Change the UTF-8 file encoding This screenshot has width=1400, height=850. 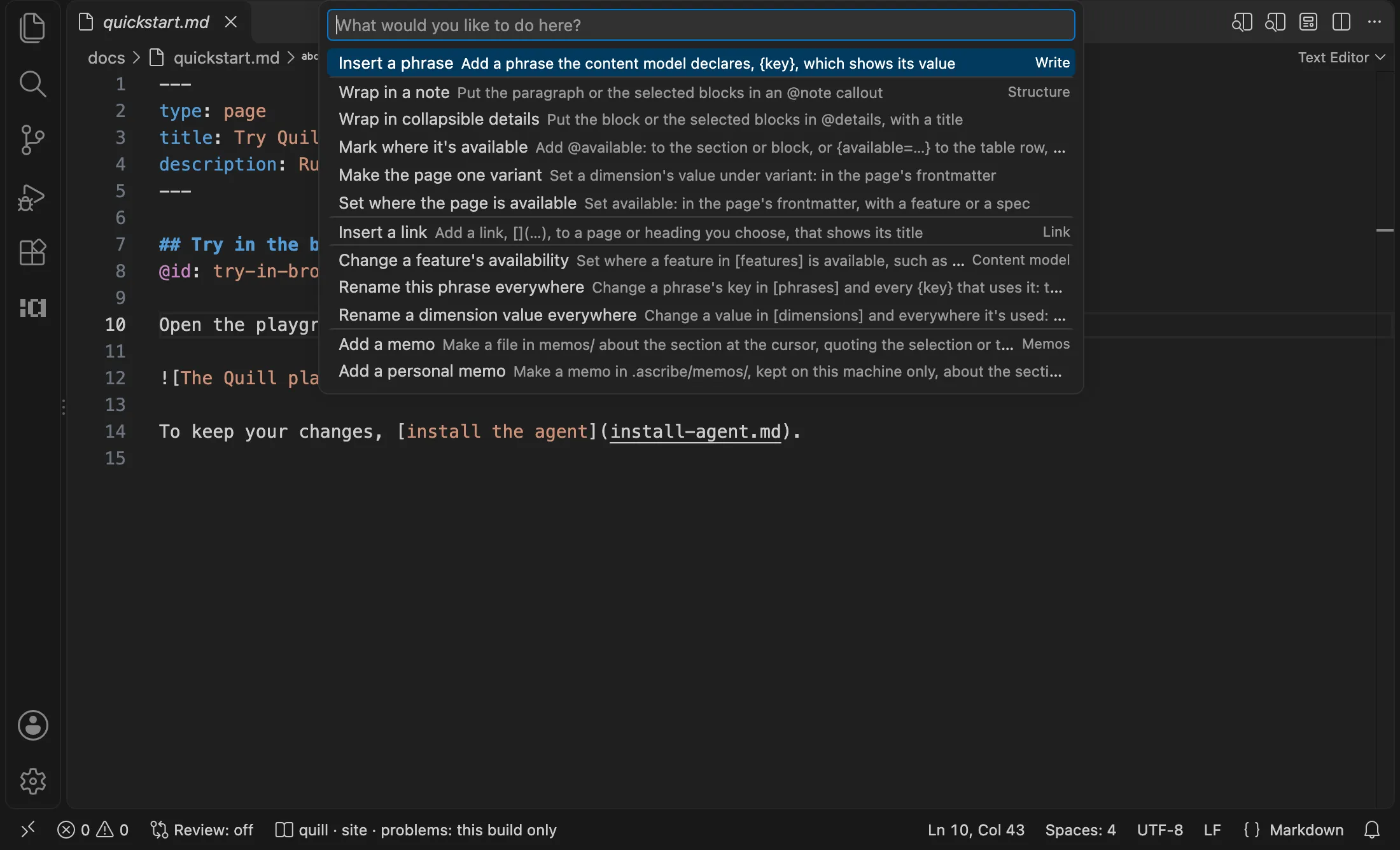pos(1159,830)
